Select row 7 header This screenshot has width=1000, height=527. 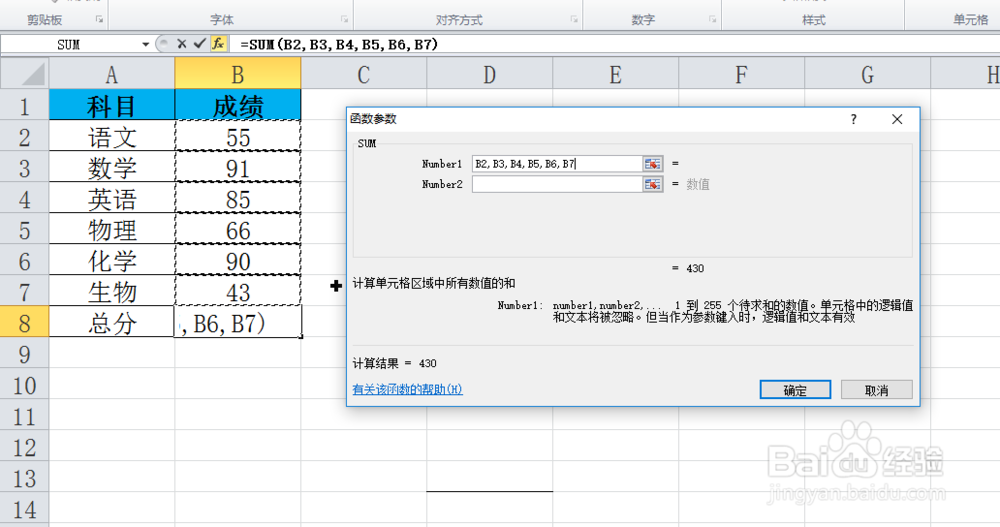point(24,292)
